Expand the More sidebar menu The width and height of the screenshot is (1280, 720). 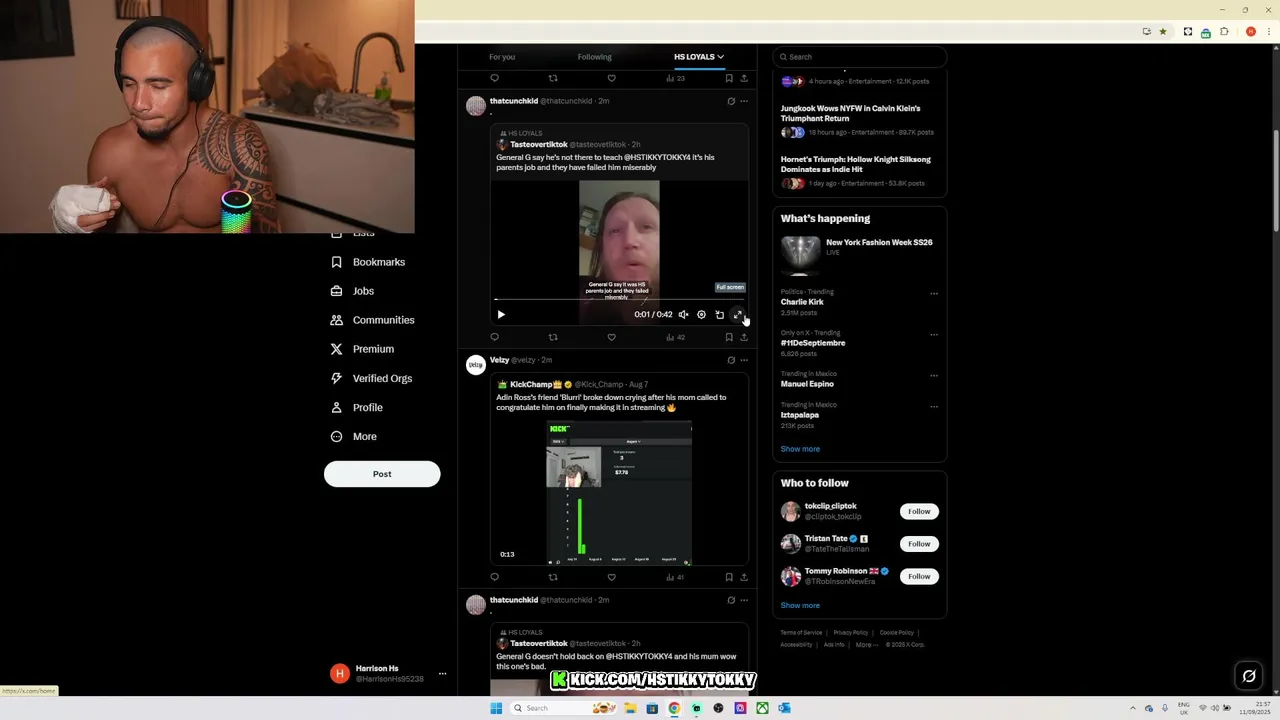354,436
